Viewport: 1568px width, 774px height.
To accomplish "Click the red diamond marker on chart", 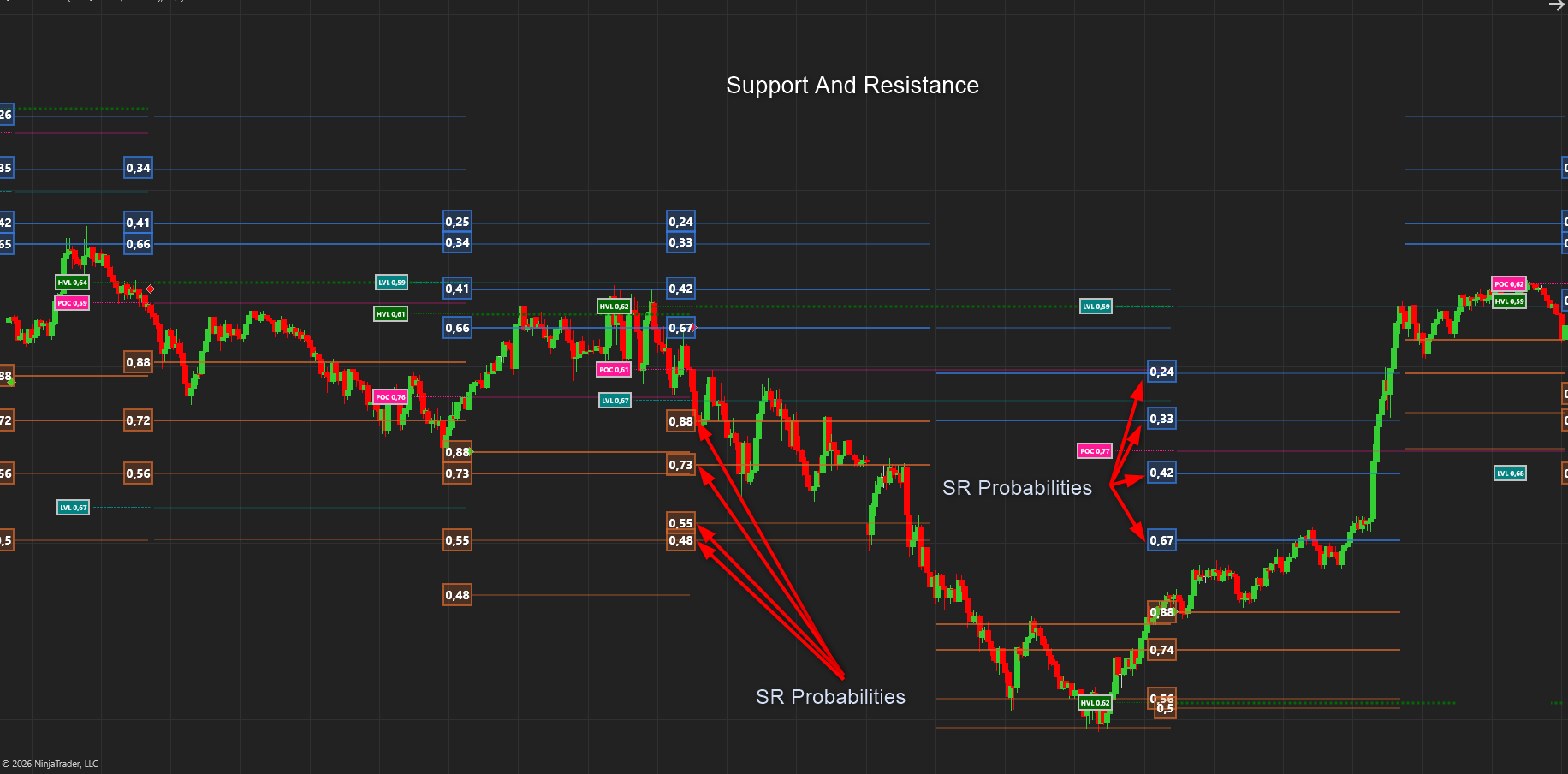I will 150,289.
